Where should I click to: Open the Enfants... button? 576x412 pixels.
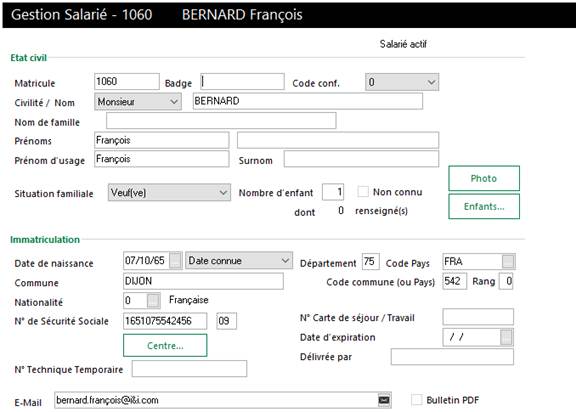[484, 207]
